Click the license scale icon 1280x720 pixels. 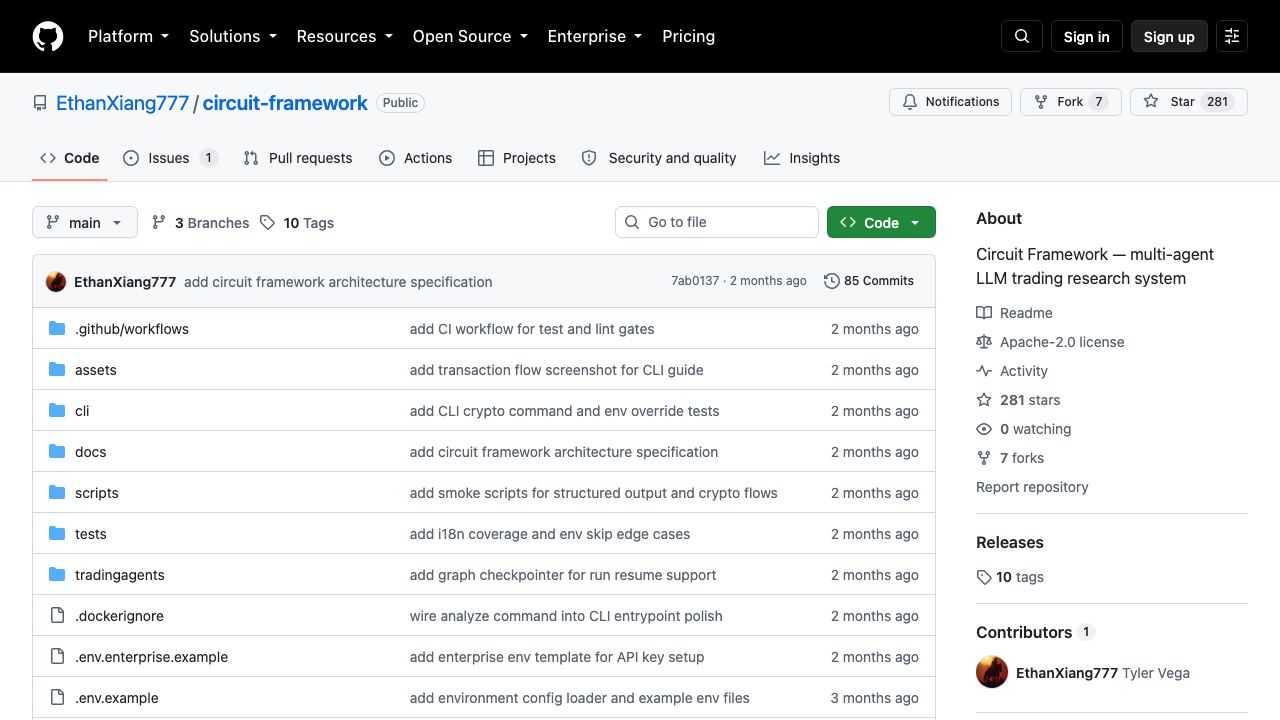[984, 342]
